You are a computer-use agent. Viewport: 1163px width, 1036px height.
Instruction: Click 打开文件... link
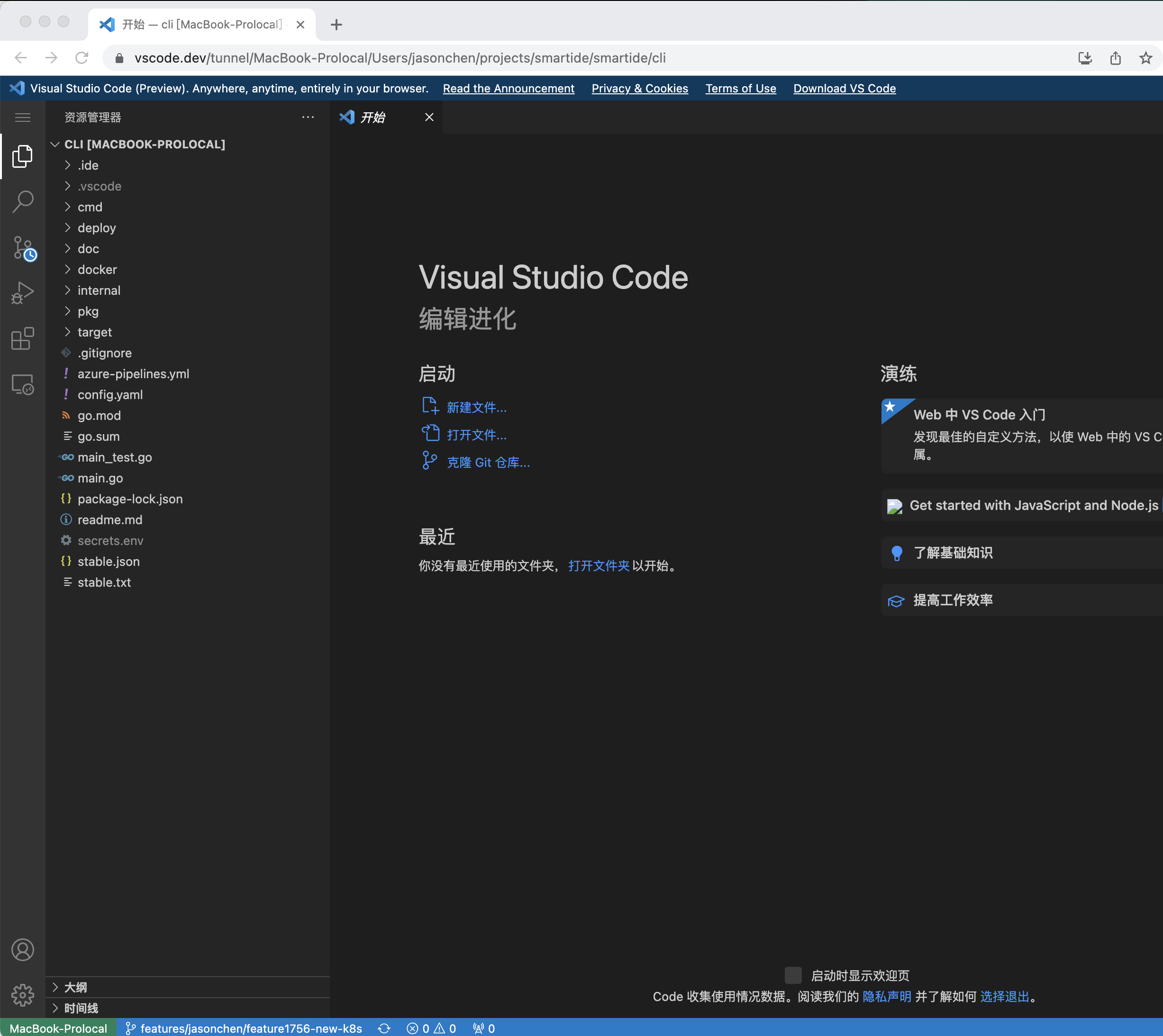click(x=464, y=434)
